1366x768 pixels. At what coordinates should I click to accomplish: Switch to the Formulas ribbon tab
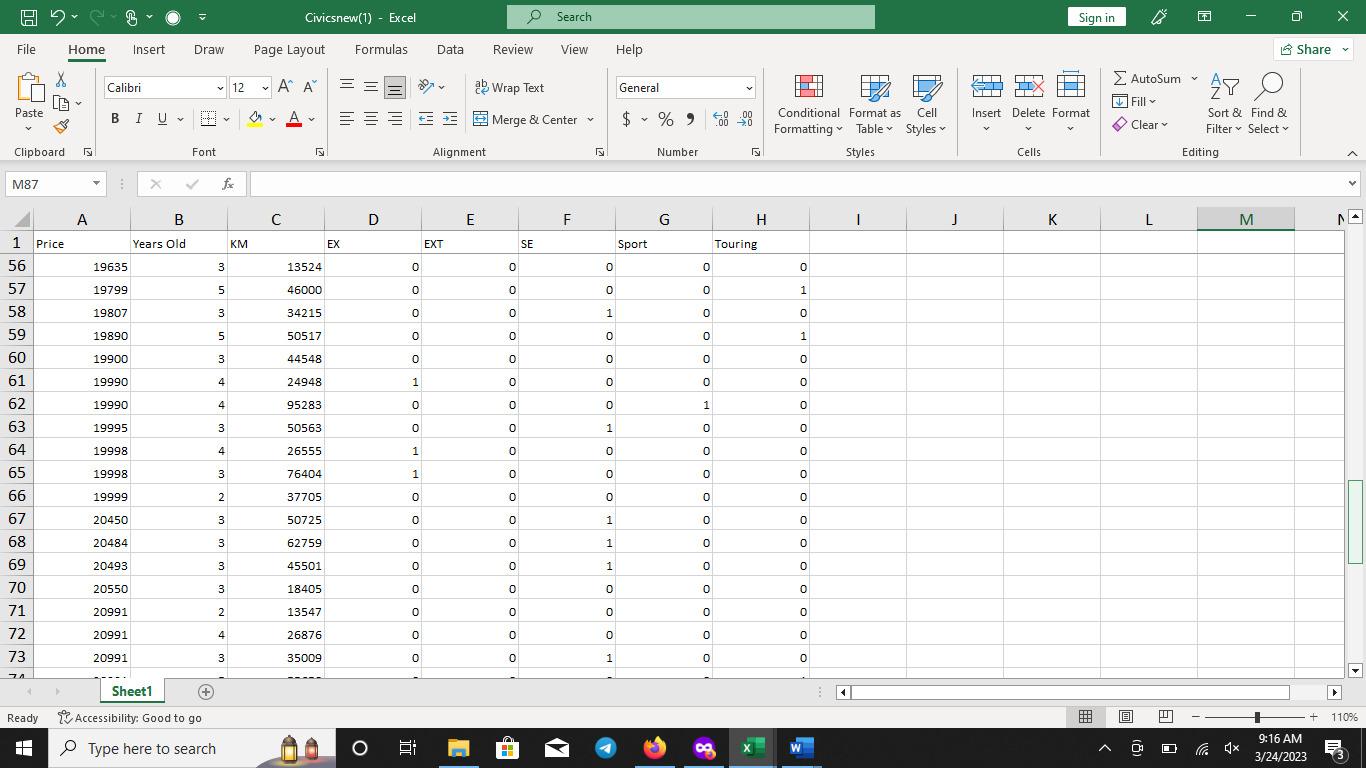[x=381, y=49]
